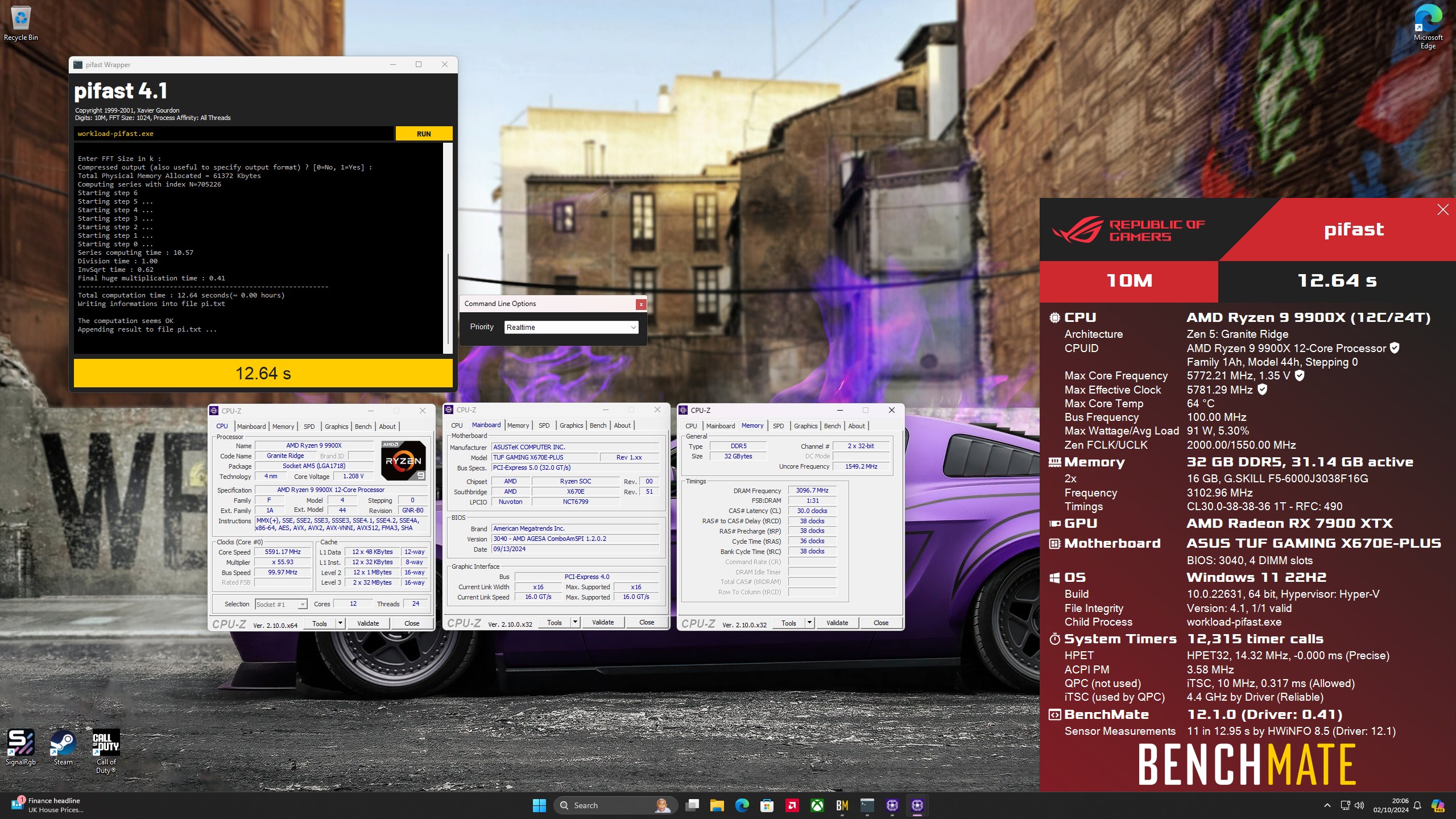Launch the Microsoft Edge desktop shortcut
The image size is (1456, 819).
pyautogui.click(x=1428, y=27)
